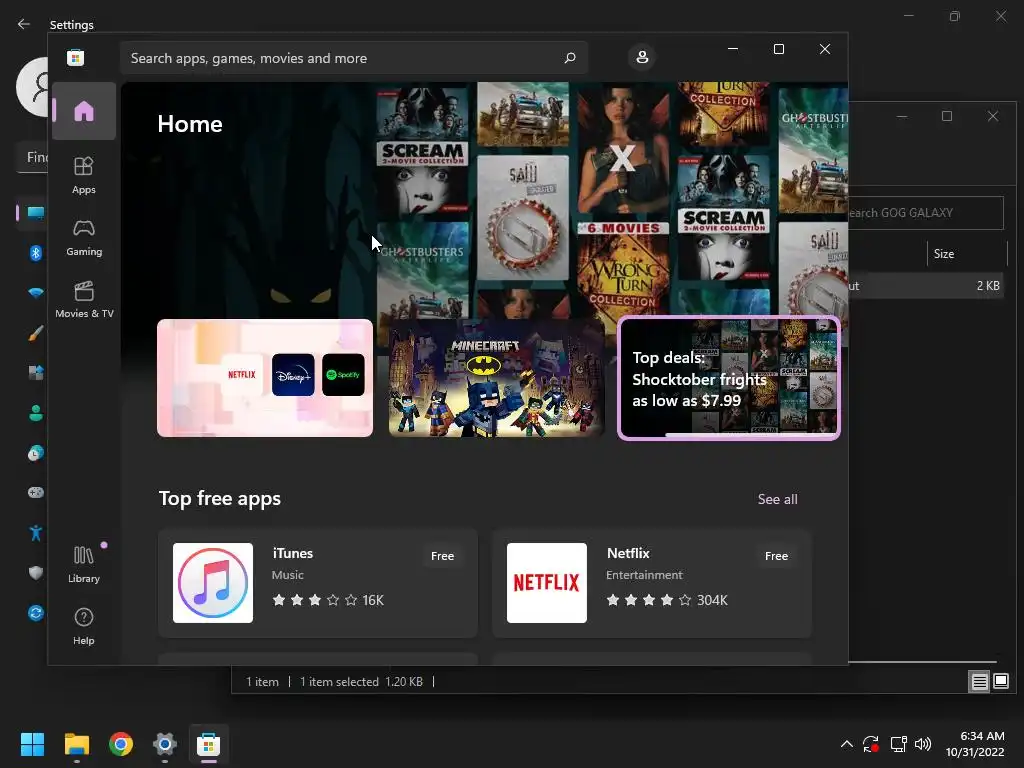Viewport: 1024px width, 768px height.
Task: Open the Minecraft Batman promo card
Action: 496,377
